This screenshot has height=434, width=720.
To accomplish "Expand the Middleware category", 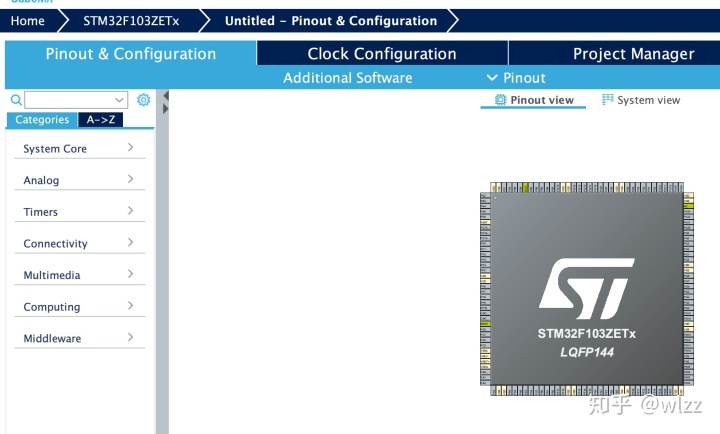I will click(x=79, y=338).
